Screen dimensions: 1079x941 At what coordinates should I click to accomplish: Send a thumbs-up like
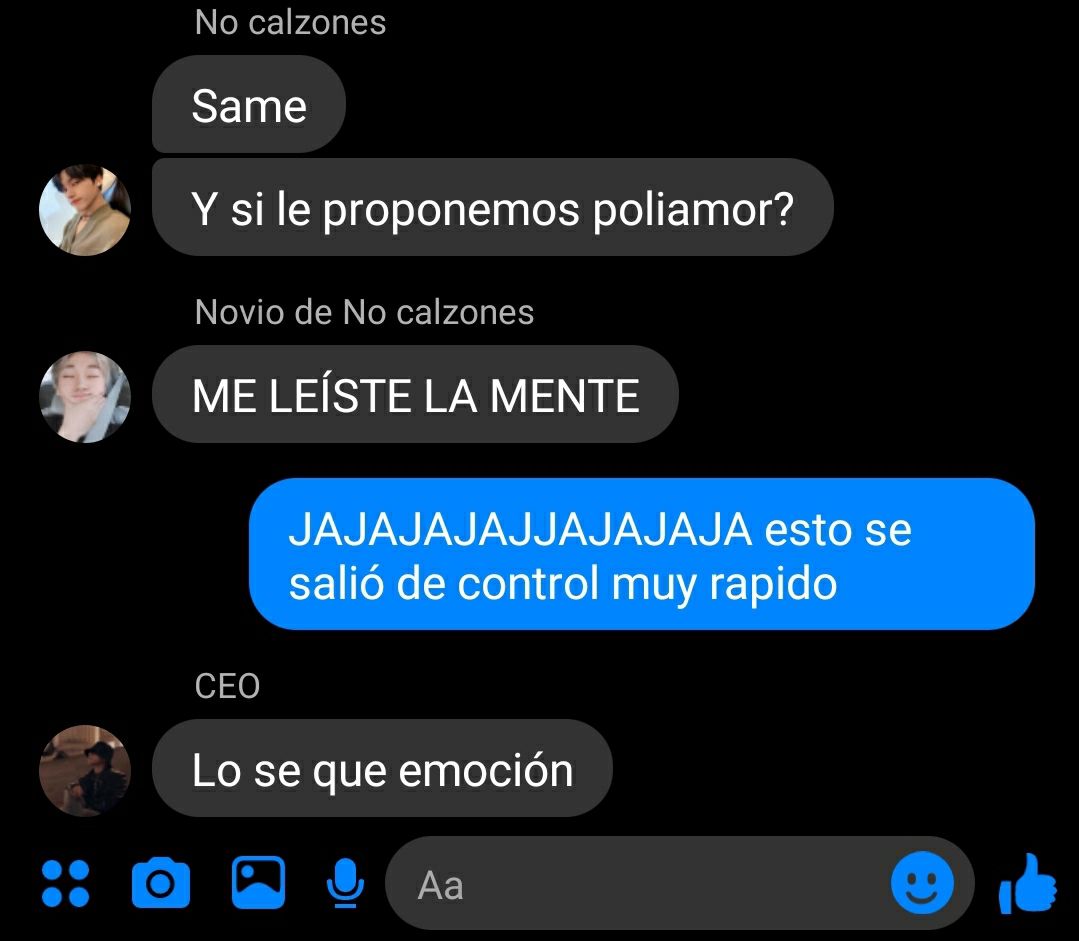[1027, 883]
